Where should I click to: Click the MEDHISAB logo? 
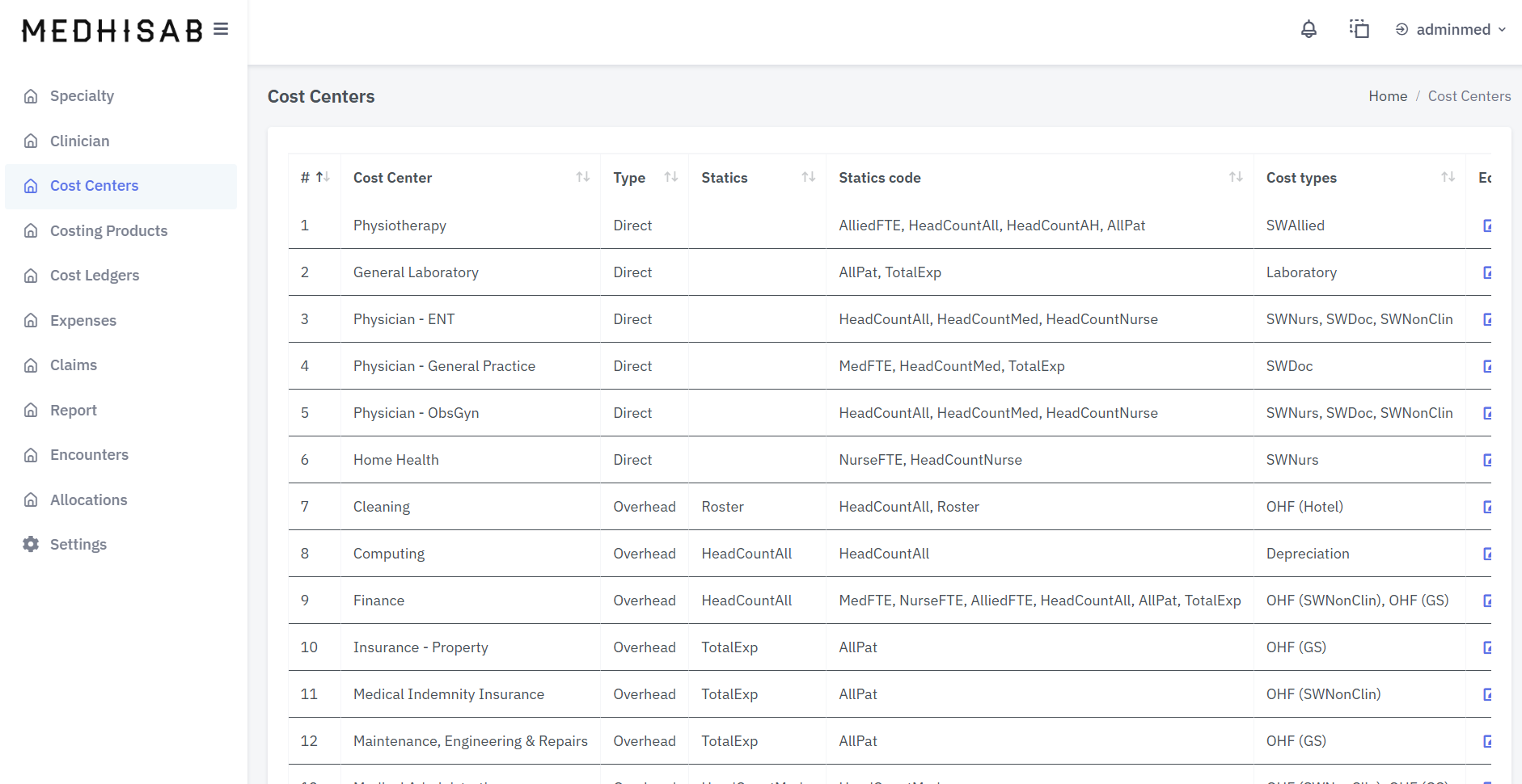112,31
